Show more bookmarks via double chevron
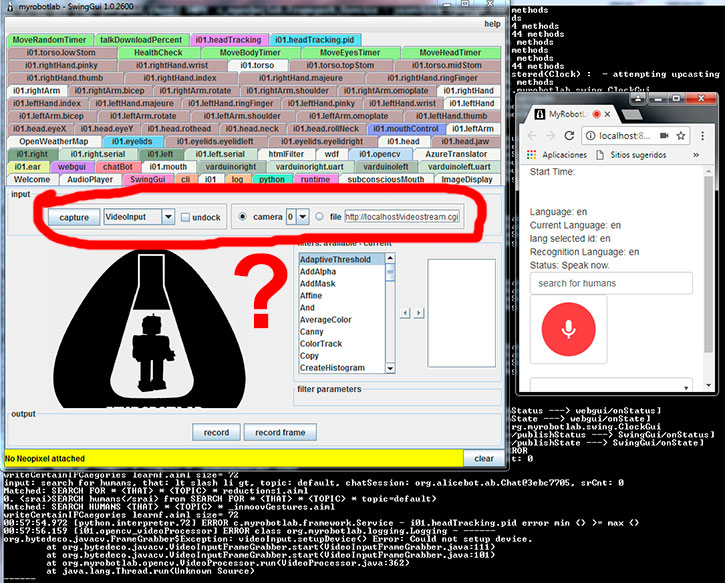This screenshot has height=583, width=725. tap(696, 155)
